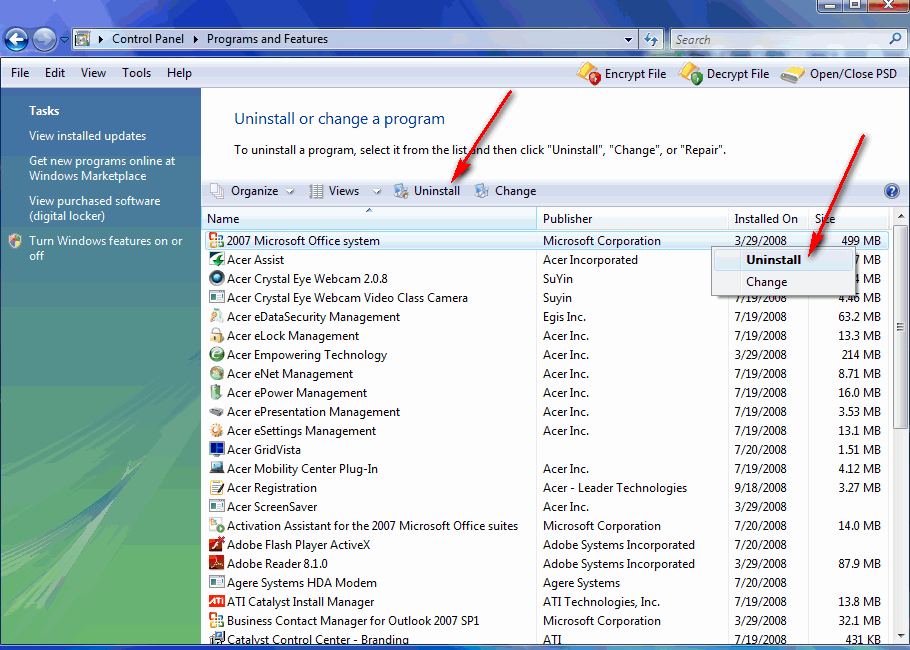Click the Forward navigation arrow button
910x650 pixels.
(44, 39)
